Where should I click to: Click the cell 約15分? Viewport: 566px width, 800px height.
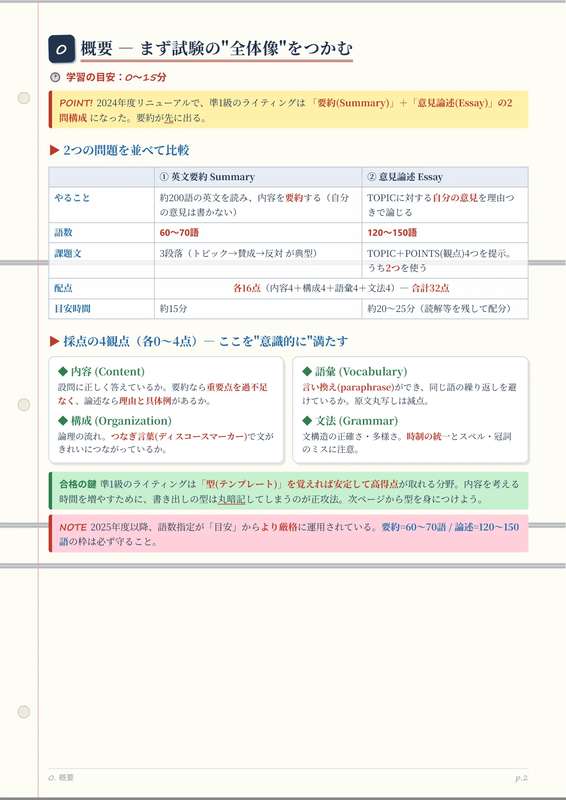pos(173,309)
